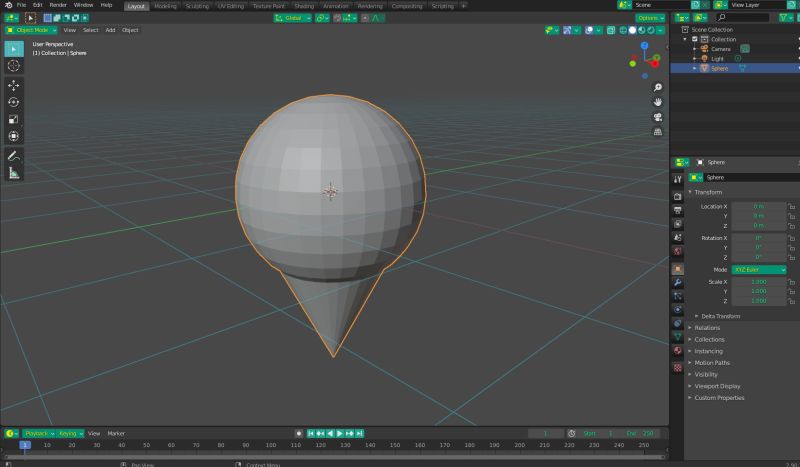Jump to the timeline end frame button
800x467 pixels.
(359, 433)
